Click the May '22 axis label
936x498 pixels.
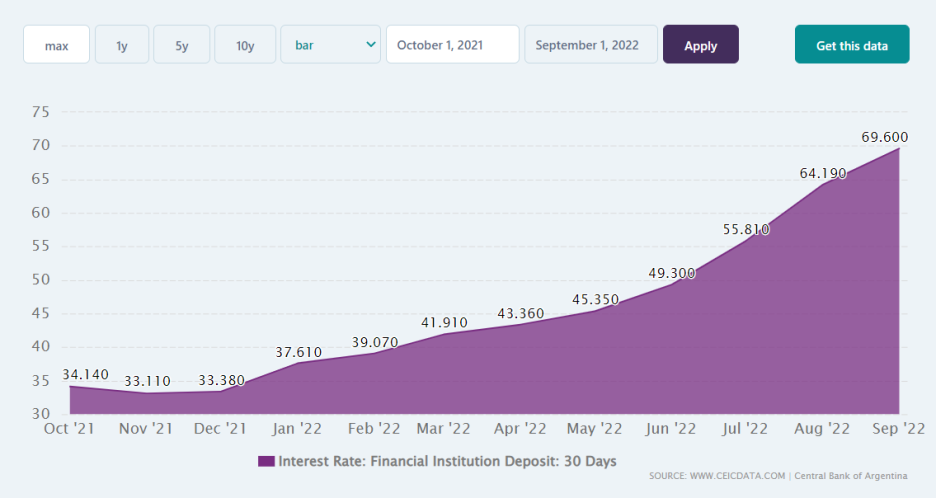click(595, 428)
